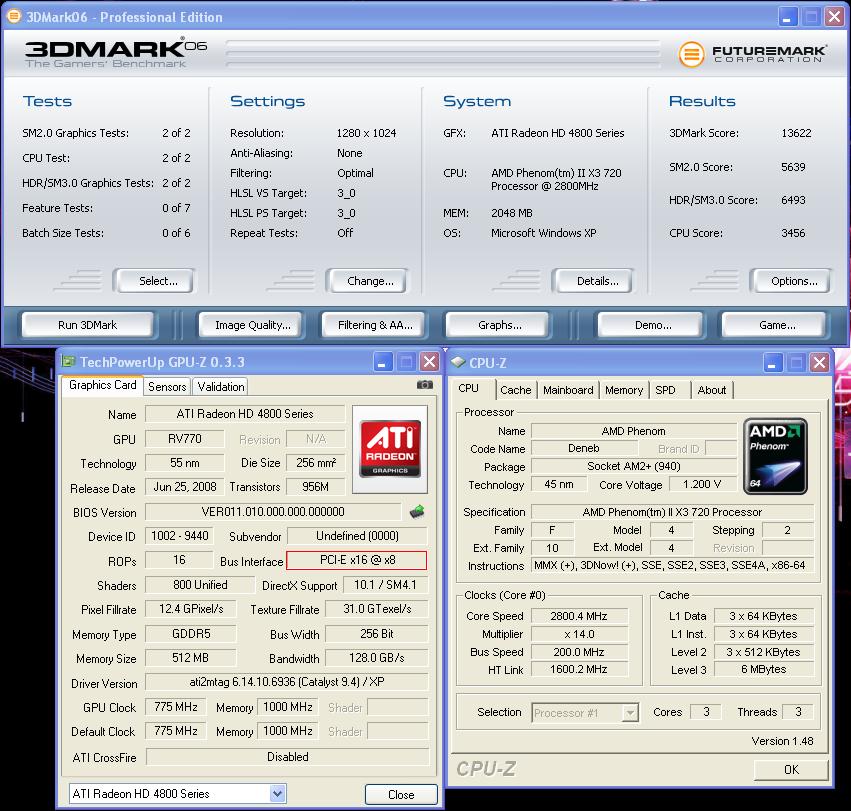Switch to the Sensors tab in GPU-Z
The height and width of the screenshot is (811, 851).
(x=167, y=387)
